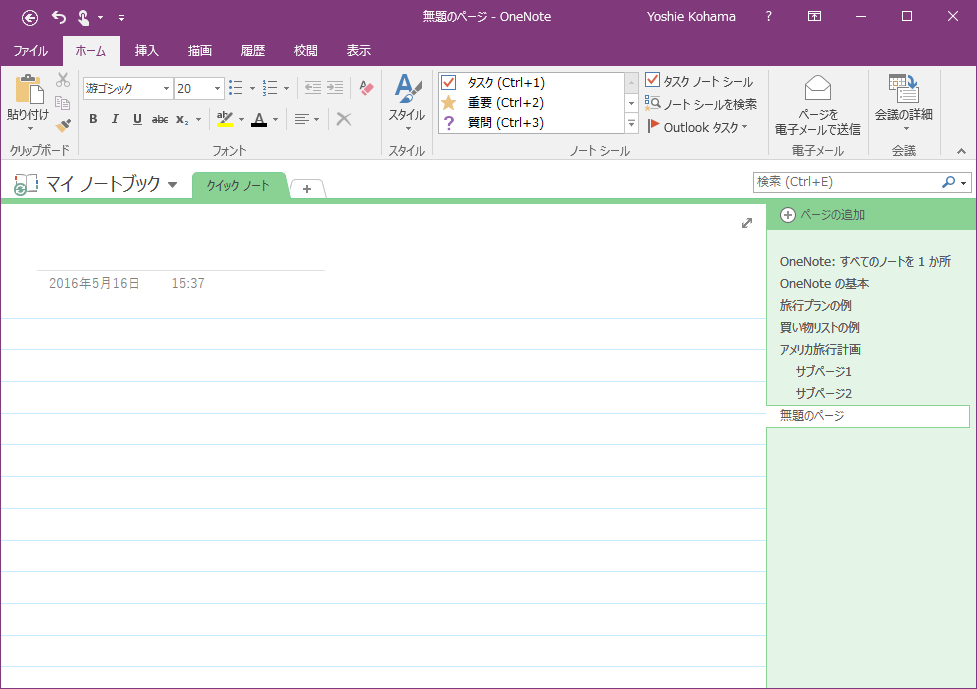Screen dimensions: 977x689
Task: Toggle underline formatting
Action: coord(137,119)
